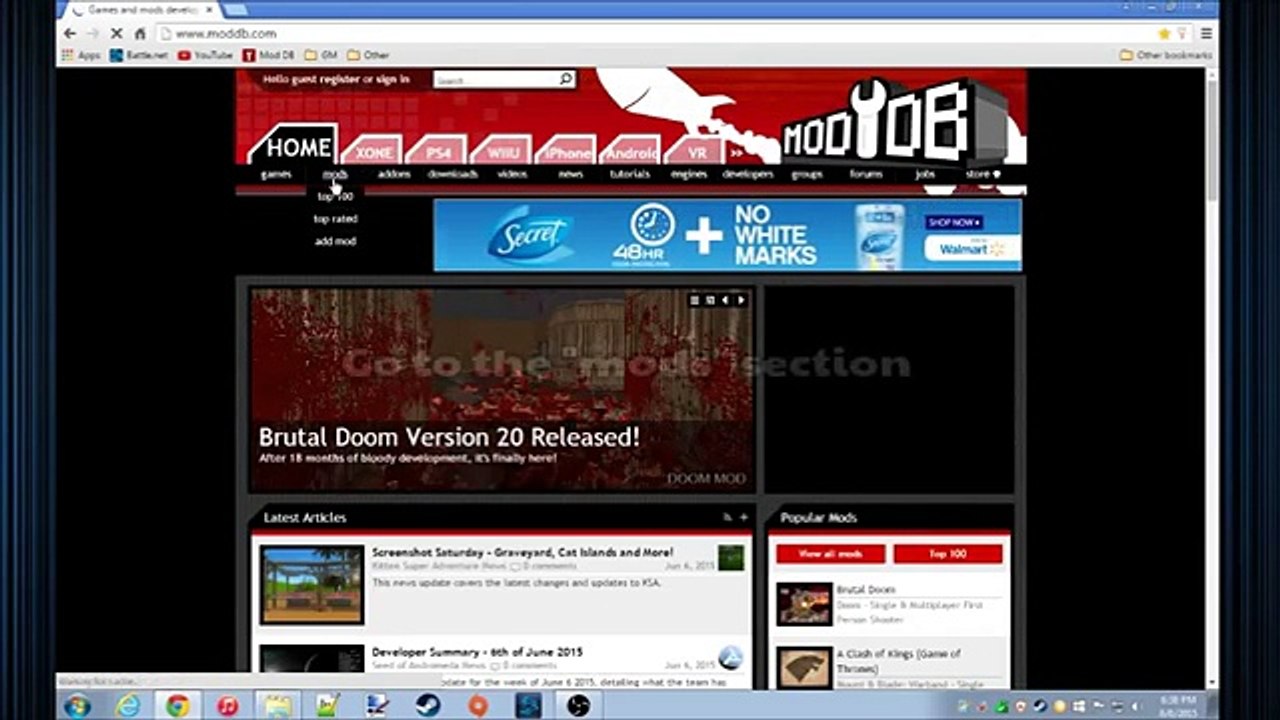Select the VR platform tab
The width and height of the screenshot is (1280, 720).
coord(696,152)
